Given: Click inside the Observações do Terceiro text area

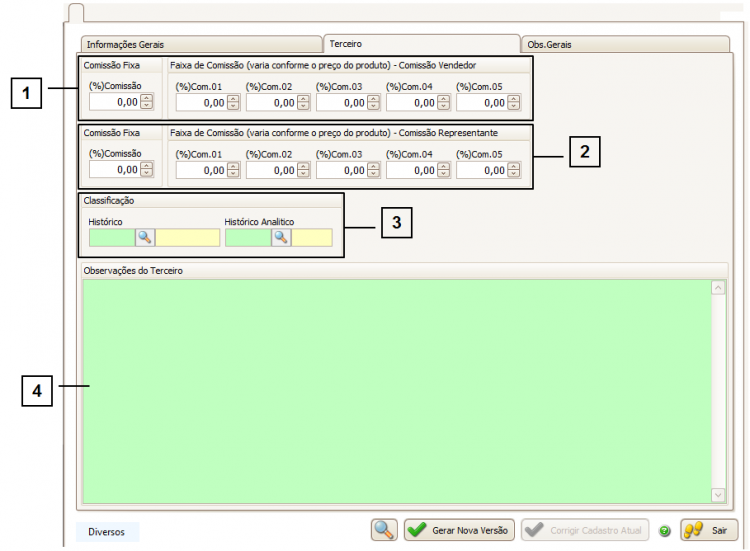Looking at the screenshot, I should point(395,390).
